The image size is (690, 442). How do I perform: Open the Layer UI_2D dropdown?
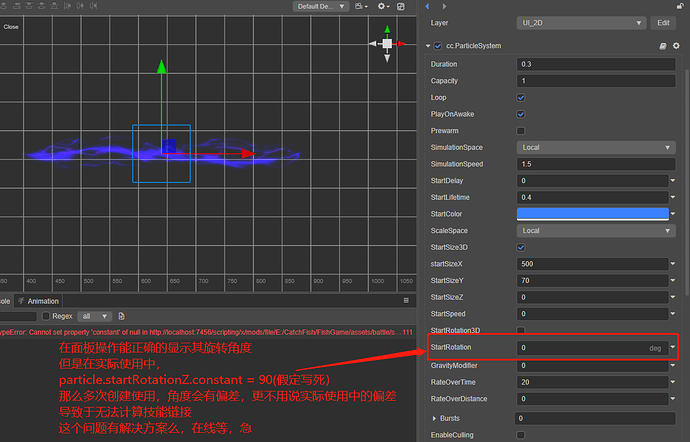coord(581,23)
